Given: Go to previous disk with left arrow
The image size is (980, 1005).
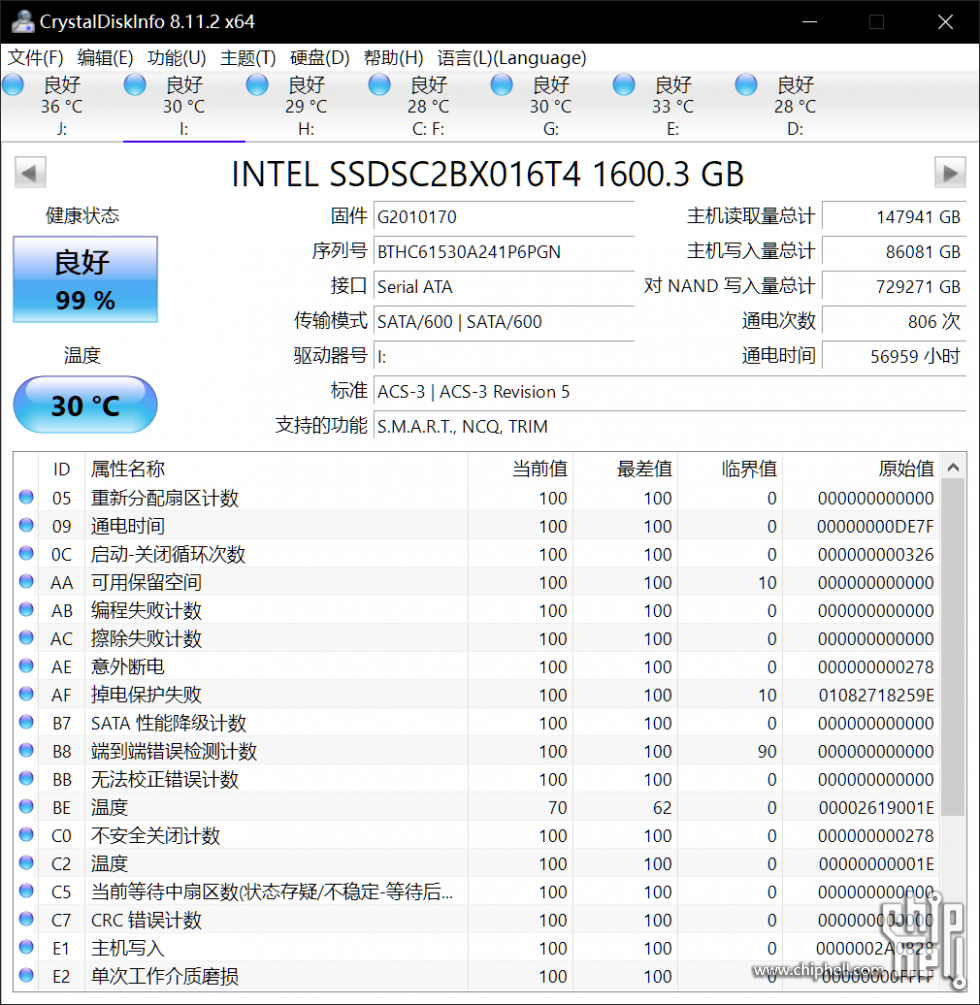Looking at the screenshot, I should click(x=30, y=172).
